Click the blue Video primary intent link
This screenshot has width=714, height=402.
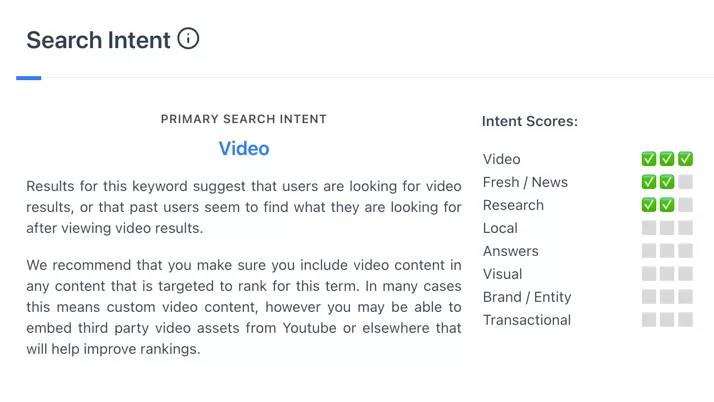(244, 148)
